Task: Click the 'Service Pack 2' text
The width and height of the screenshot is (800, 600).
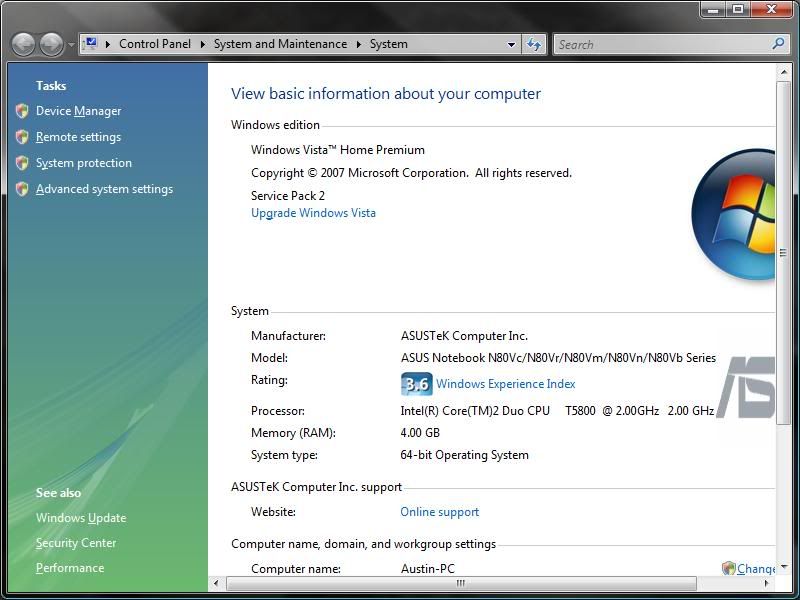Action: (x=288, y=196)
